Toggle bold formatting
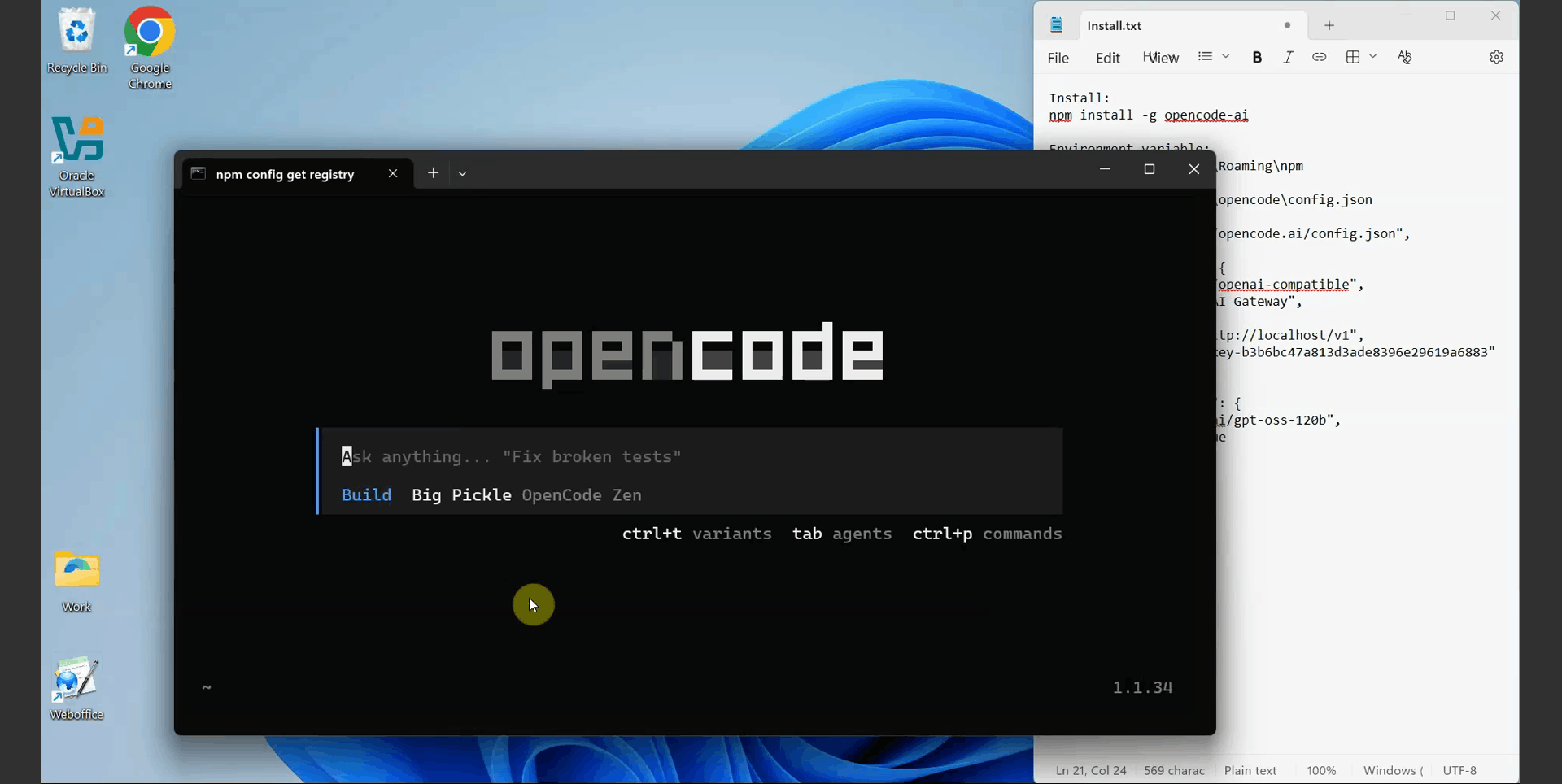The width and height of the screenshot is (1562, 784). pos(1257,57)
